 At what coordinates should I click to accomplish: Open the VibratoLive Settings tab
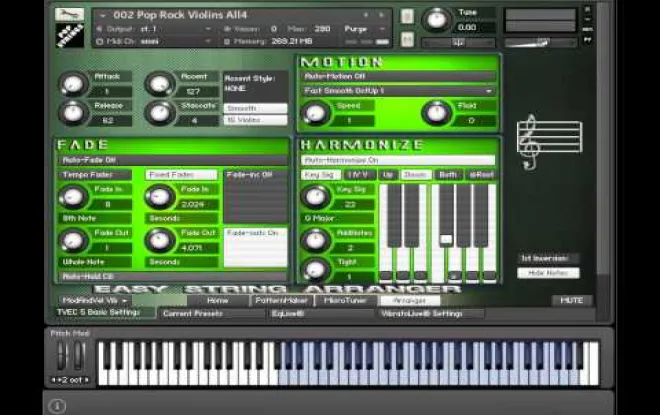[x=431, y=314]
